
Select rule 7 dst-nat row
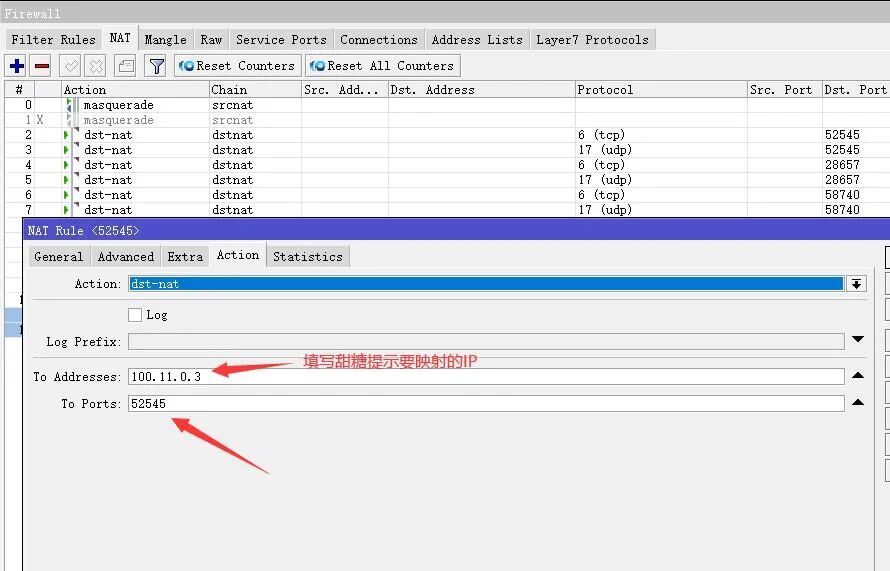point(447,209)
